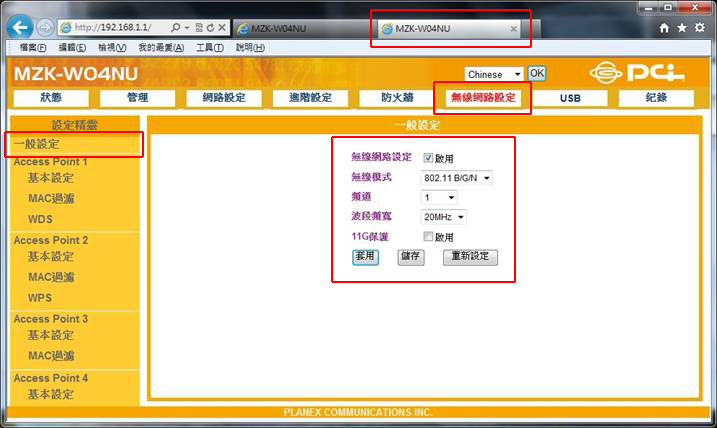Viewport: 717px width, 428px height.
Task: Click the Access Point 2 heading
Action: 51,240
